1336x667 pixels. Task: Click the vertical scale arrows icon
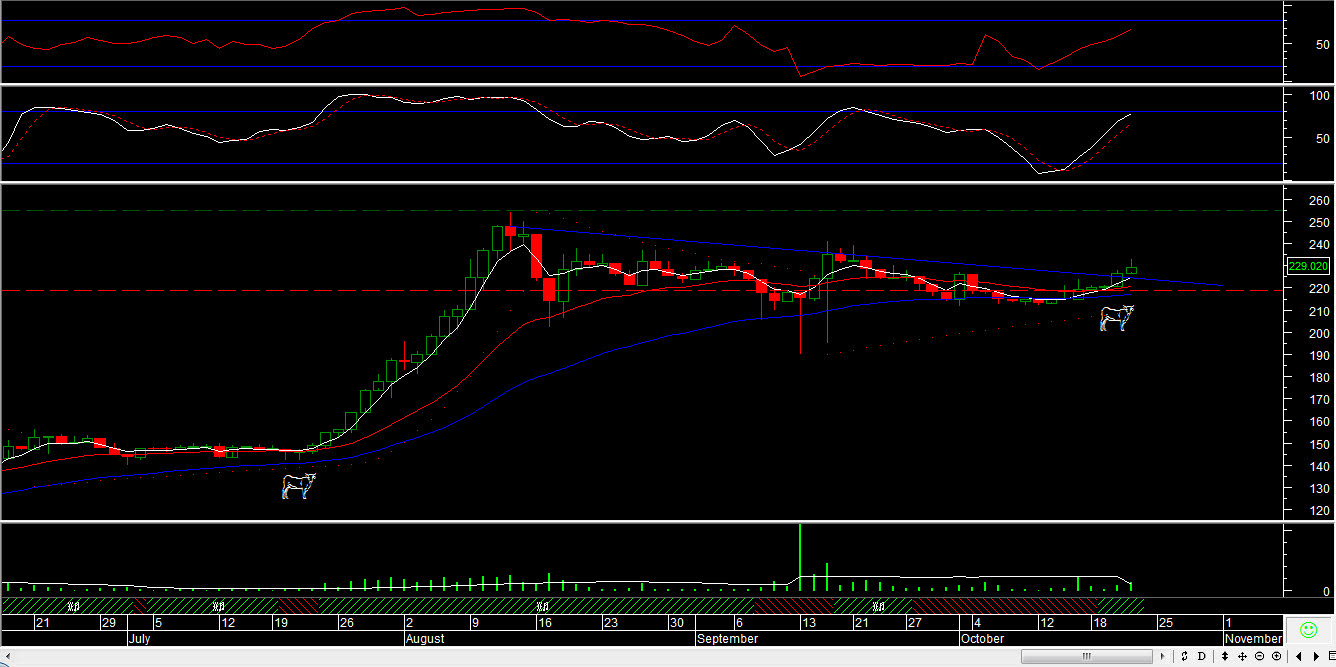click(1225, 656)
